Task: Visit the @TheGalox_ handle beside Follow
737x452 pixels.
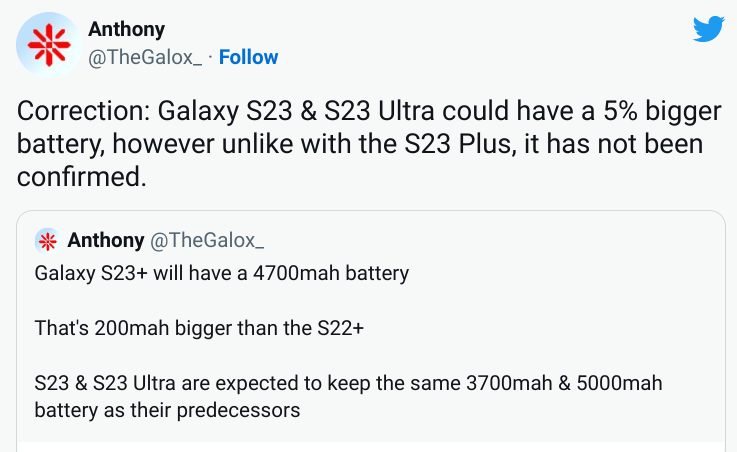Action: (145, 58)
